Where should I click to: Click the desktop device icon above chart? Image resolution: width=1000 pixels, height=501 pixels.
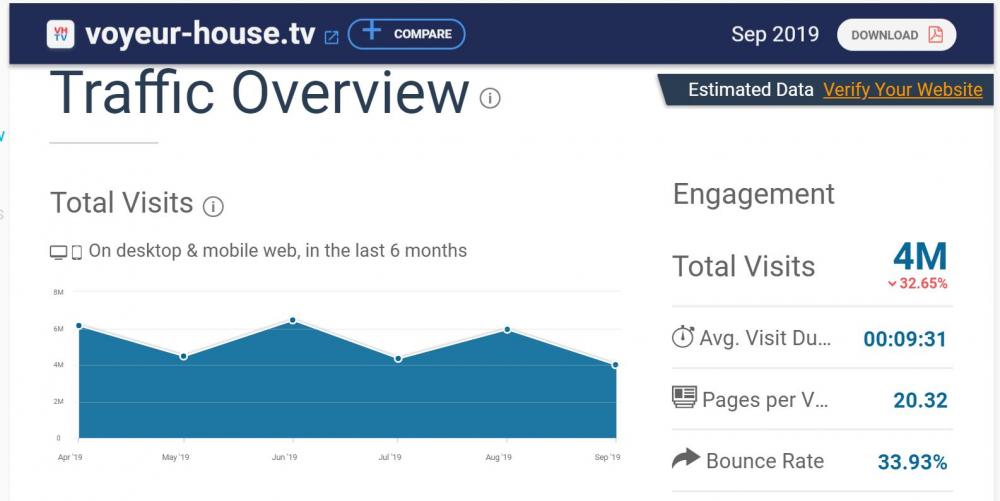59,252
